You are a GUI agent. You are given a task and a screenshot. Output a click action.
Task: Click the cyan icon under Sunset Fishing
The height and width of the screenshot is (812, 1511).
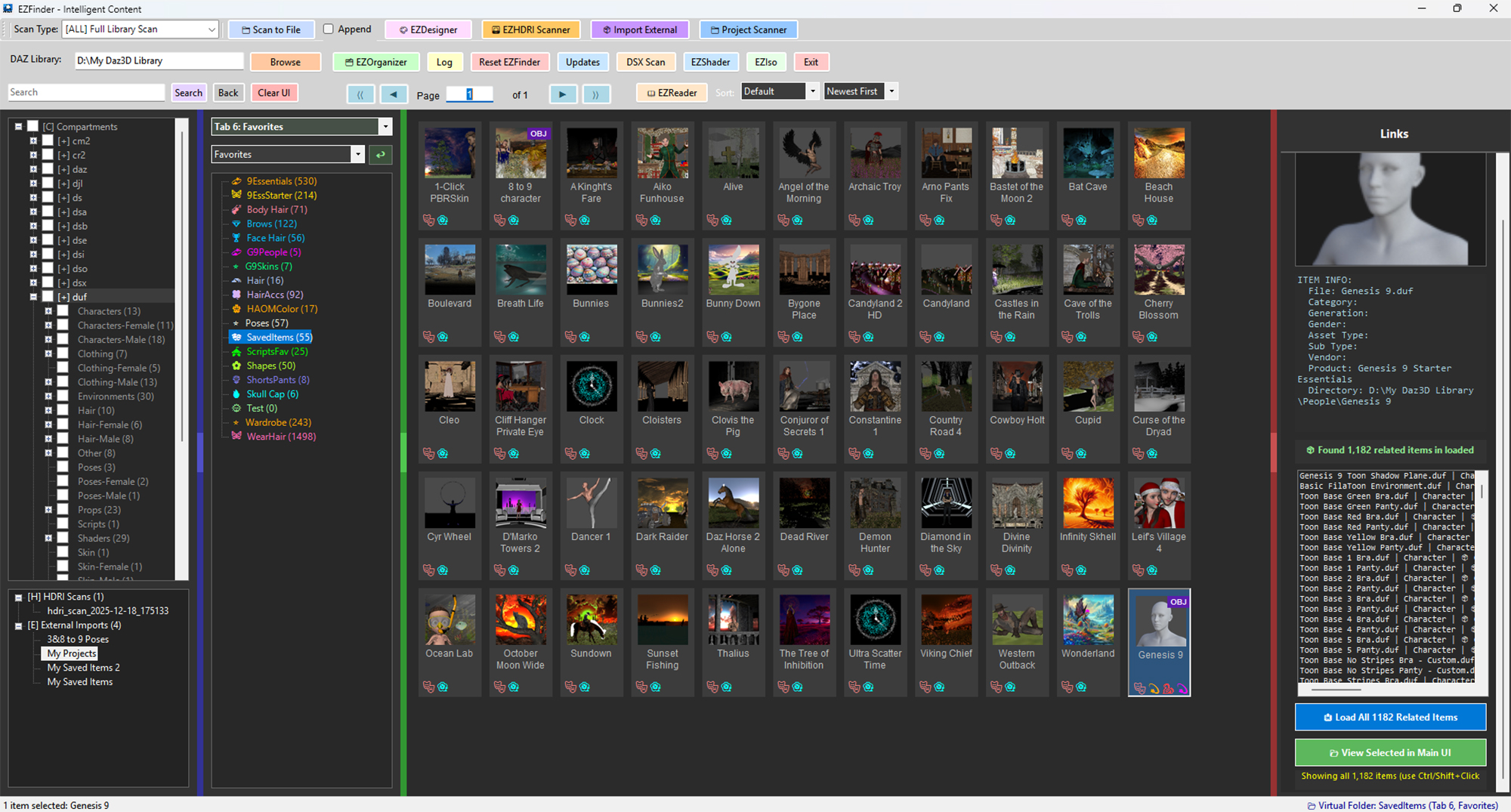[656, 687]
